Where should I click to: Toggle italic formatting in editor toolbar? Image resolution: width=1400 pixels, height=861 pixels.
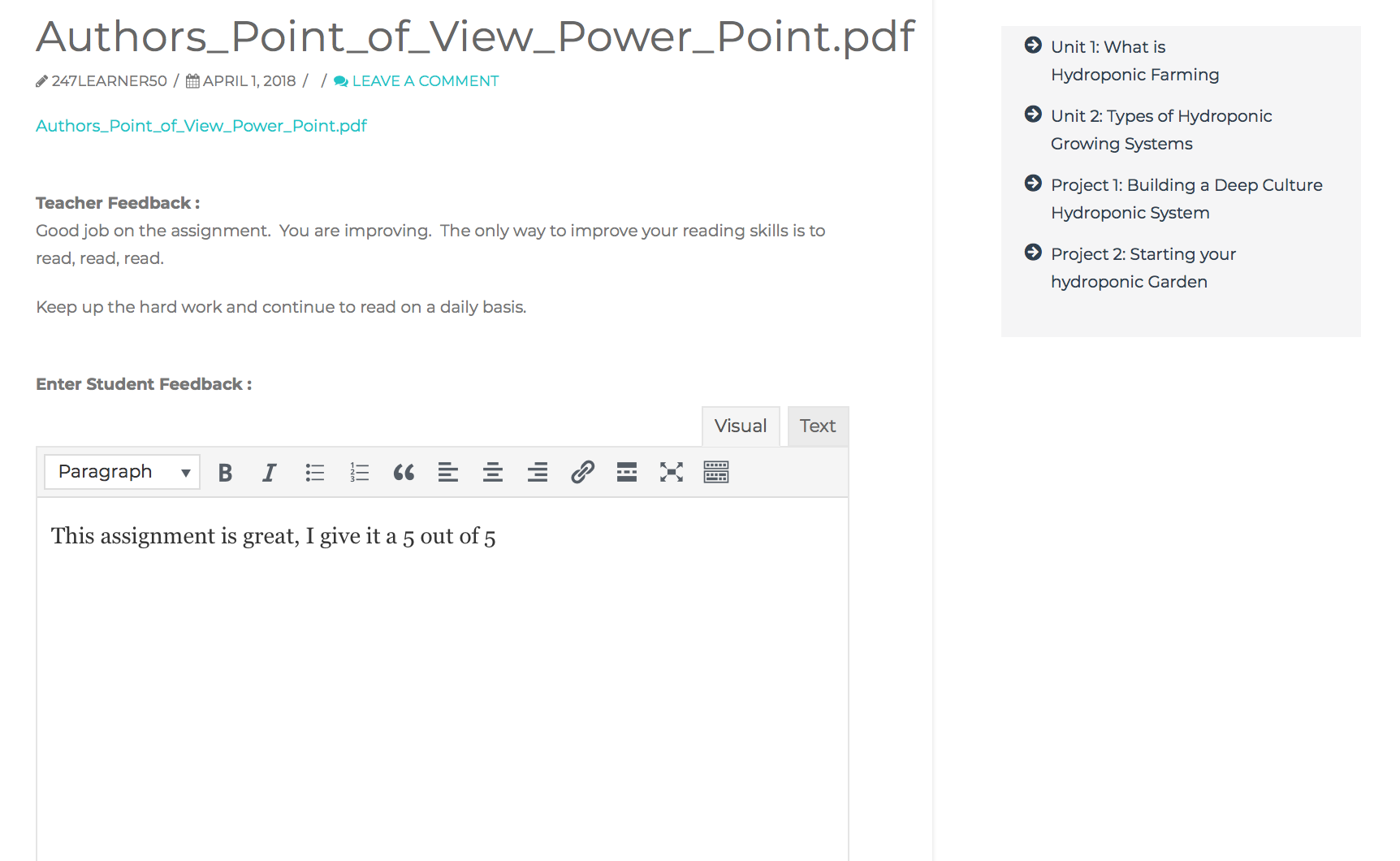pos(270,473)
